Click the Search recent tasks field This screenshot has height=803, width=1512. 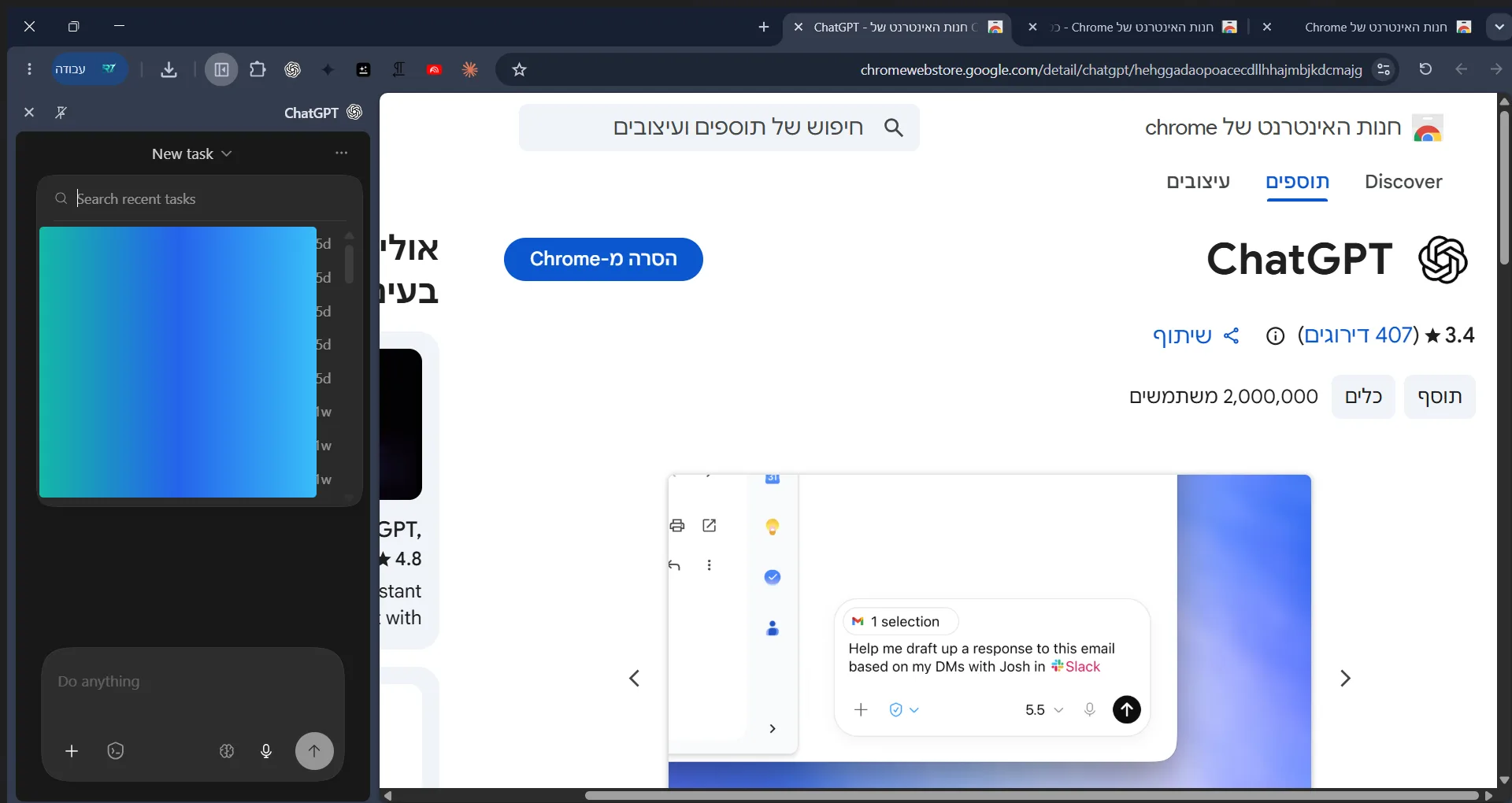pyautogui.click(x=199, y=198)
